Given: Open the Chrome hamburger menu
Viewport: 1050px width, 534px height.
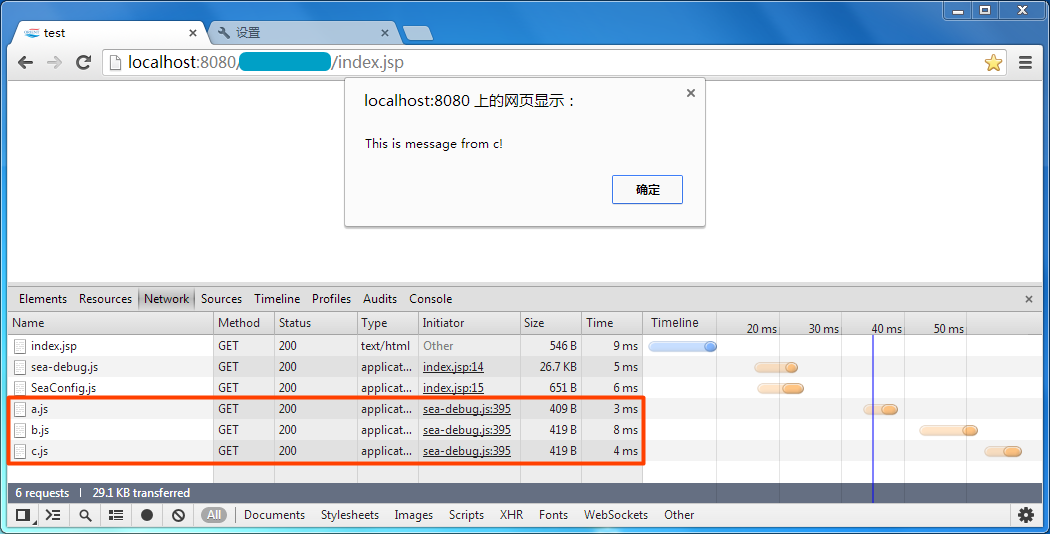Looking at the screenshot, I should (1025, 63).
